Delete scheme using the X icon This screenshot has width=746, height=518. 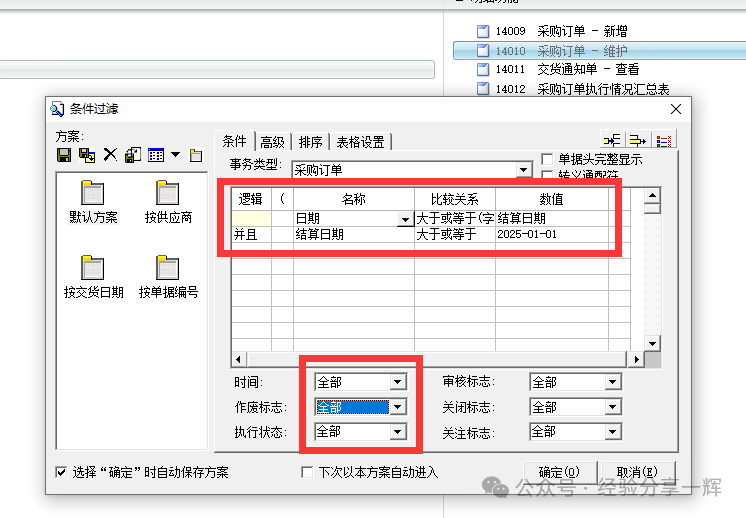point(110,155)
